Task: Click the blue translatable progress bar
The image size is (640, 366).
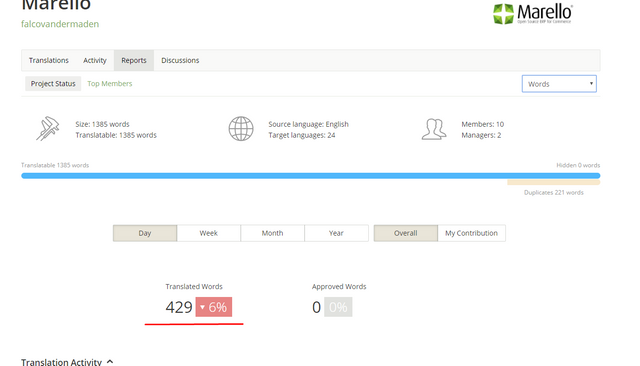Action: click(x=311, y=176)
